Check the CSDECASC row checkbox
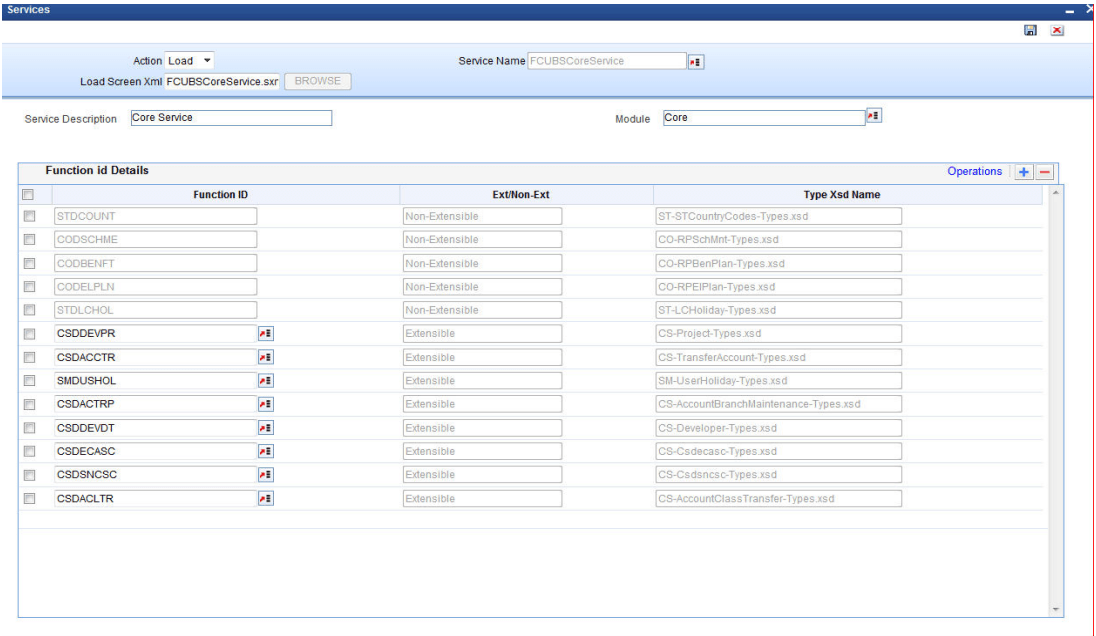 click(29, 451)
